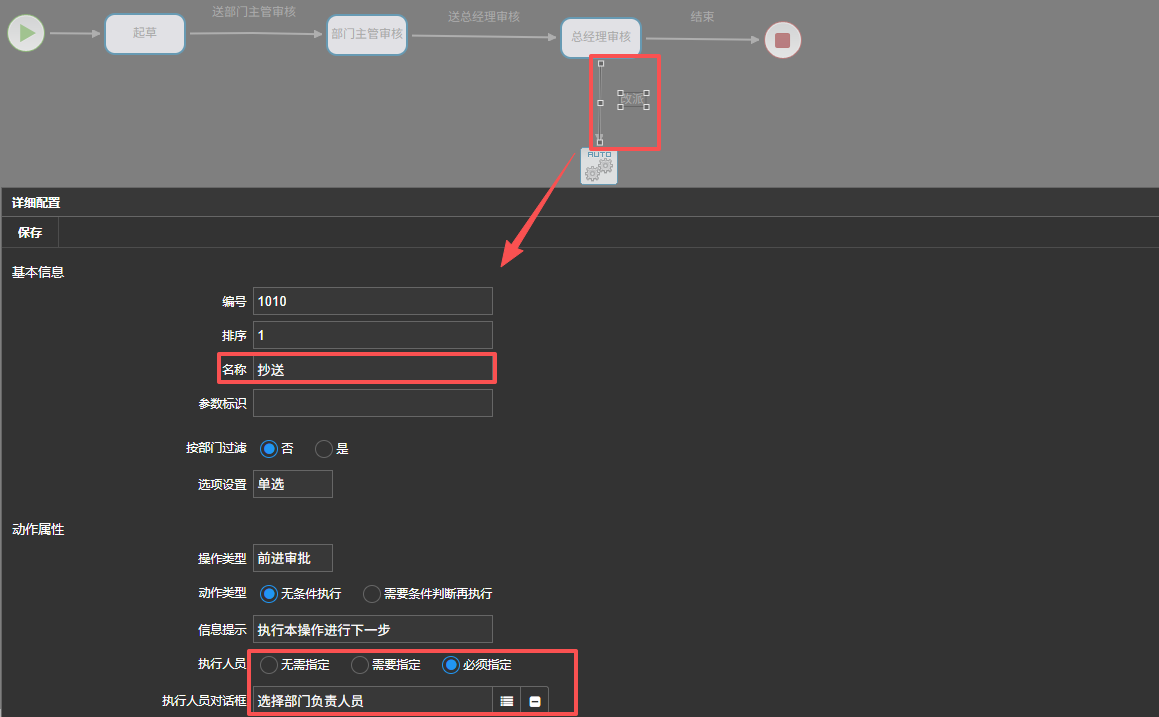Click the red end node icon
The width and height of the screenshot is (1159, 717).
point(782,40)
